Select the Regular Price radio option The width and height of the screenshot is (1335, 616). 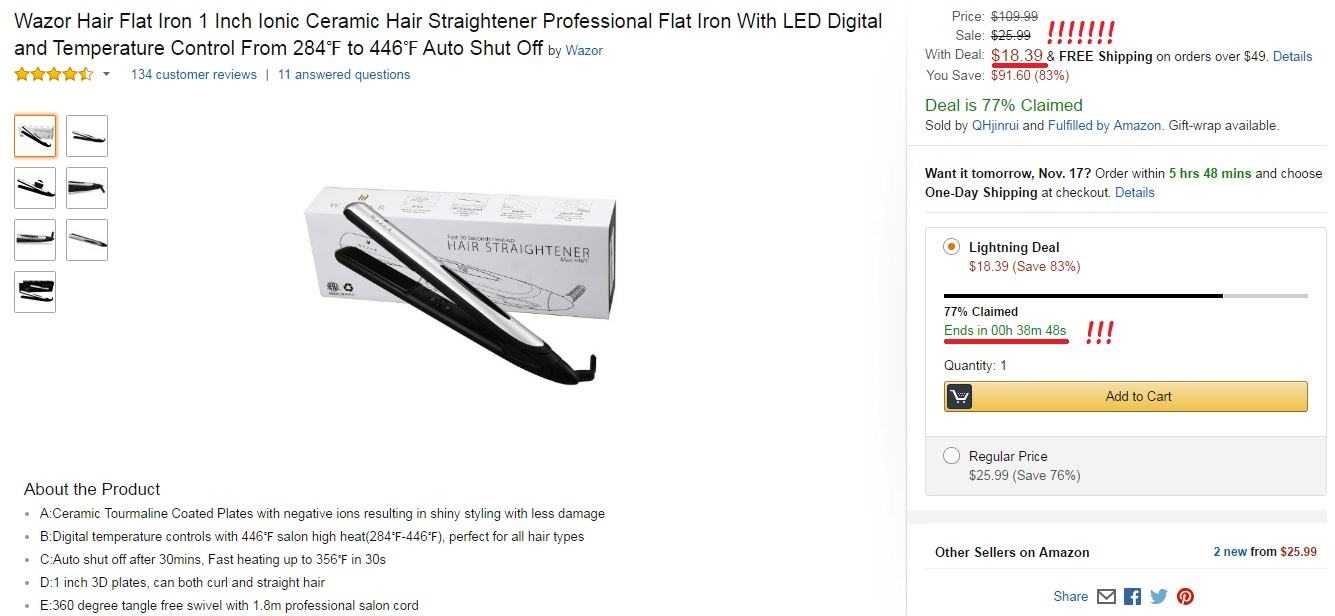point(952,456)
